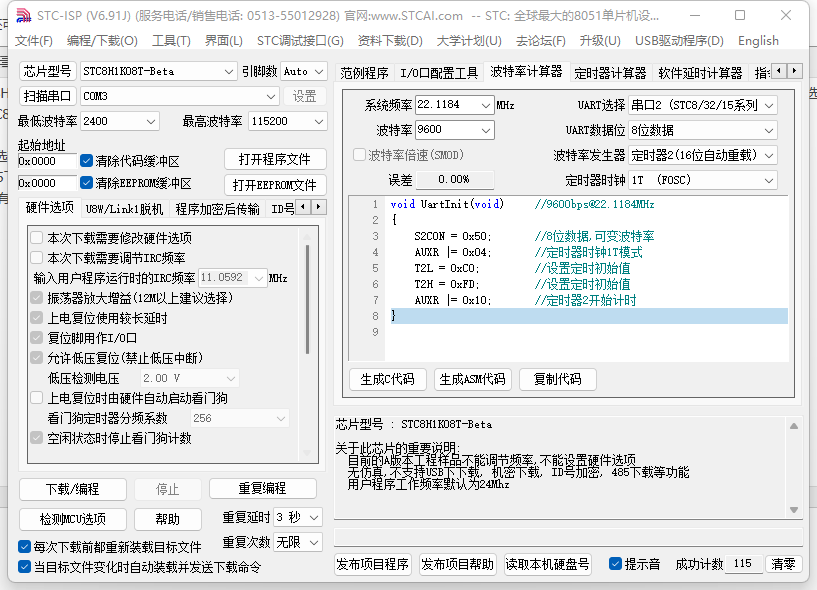Viewport: 817px width, 590px height.
Task: Switch to 范例程序 tab
Action: 364,73
